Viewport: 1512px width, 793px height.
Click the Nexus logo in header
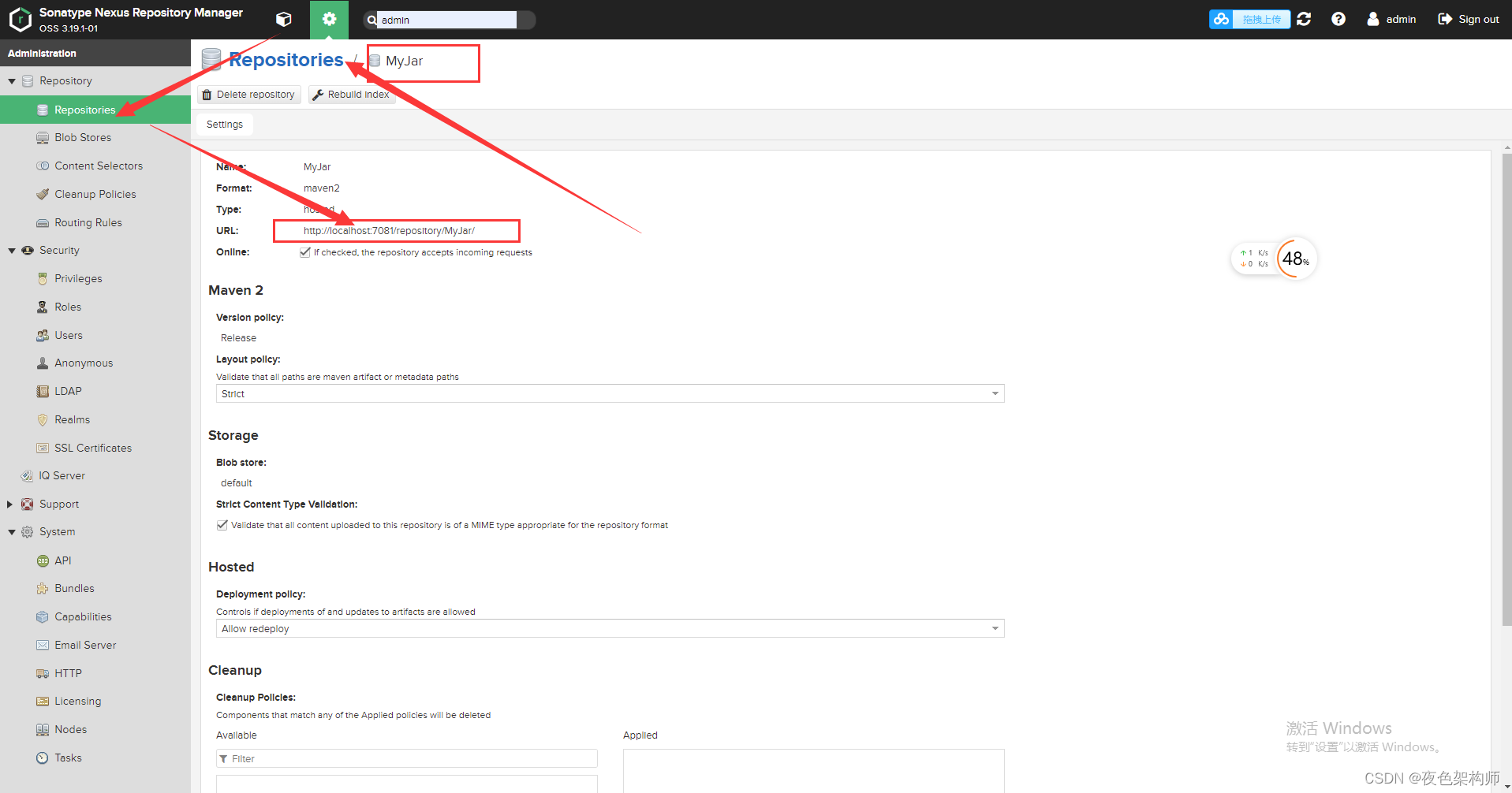coord(20,19)
